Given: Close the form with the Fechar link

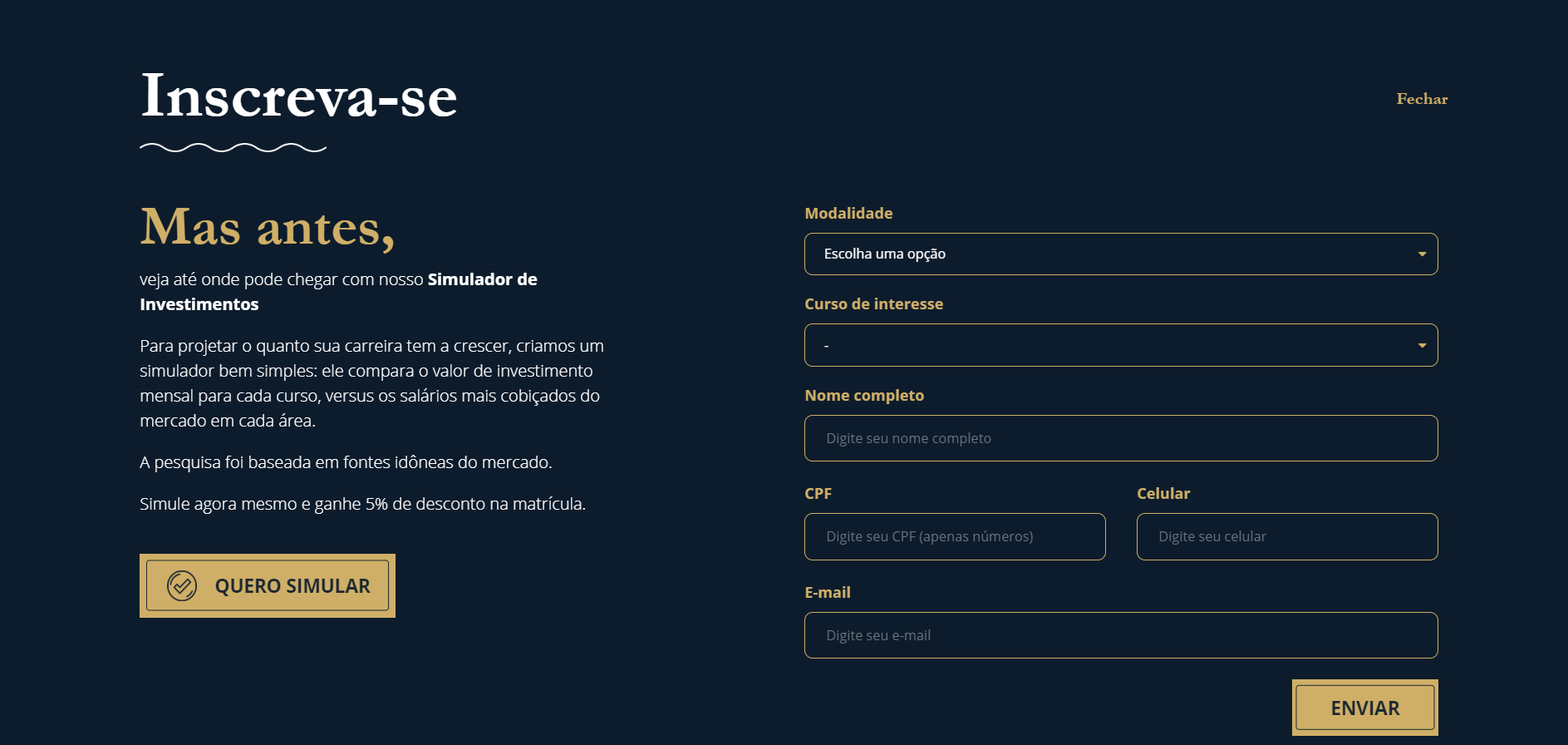Looking at the screenshot, I should [1422, 99].
